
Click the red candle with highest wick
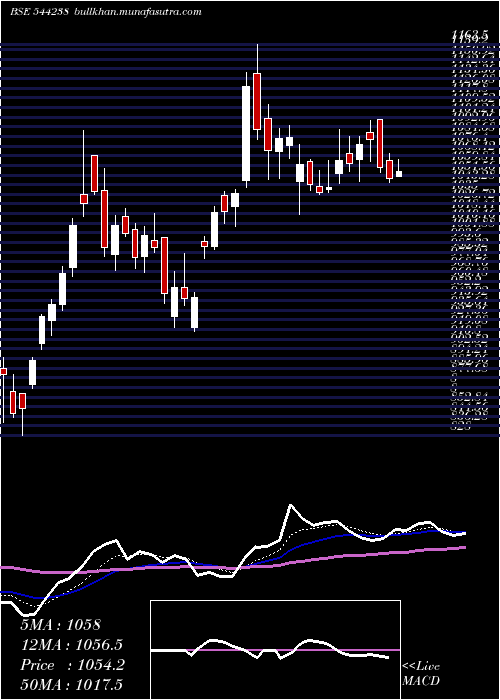(x=257, y=101)
